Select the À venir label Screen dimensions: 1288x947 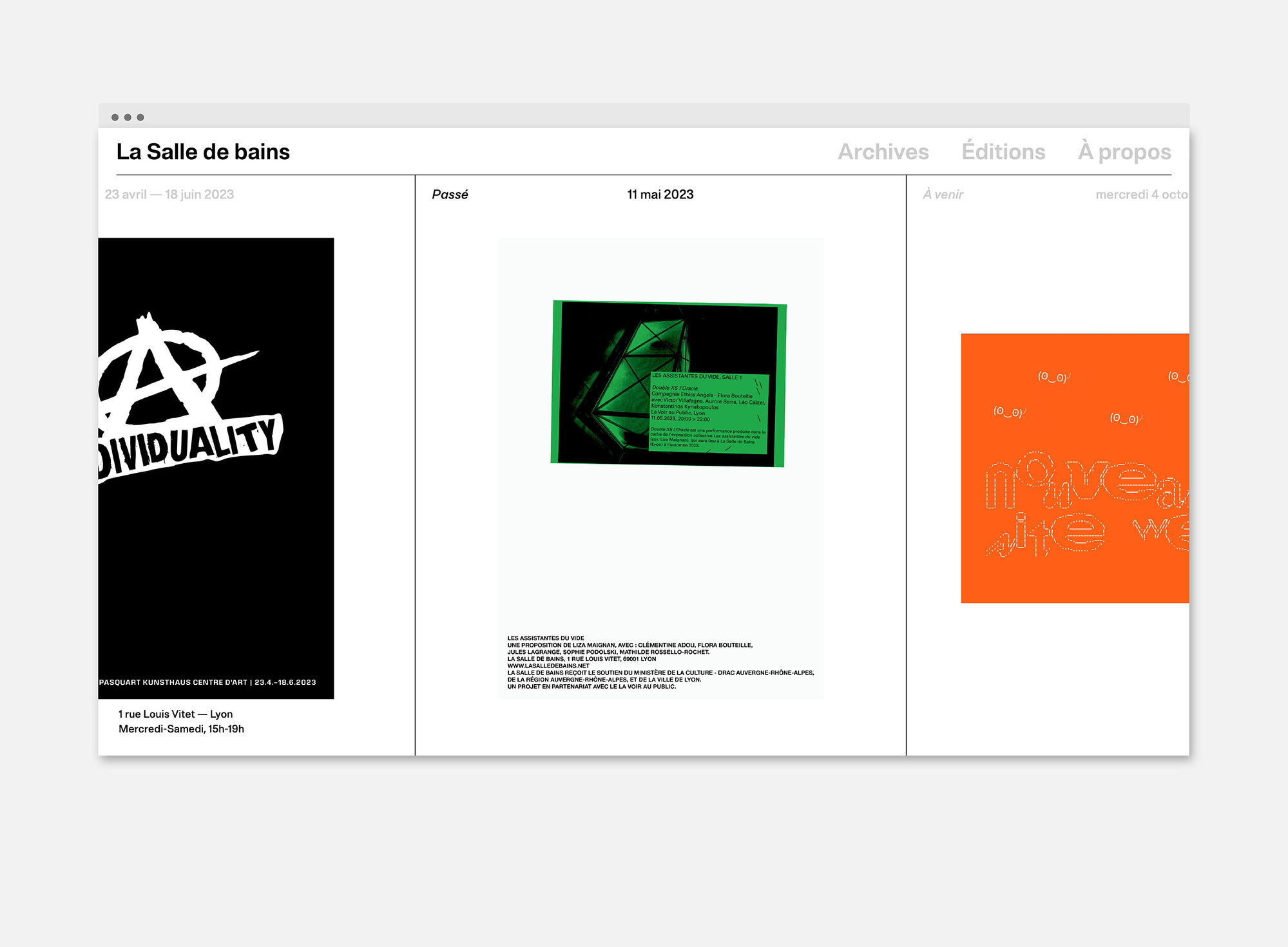pos(943,195)
